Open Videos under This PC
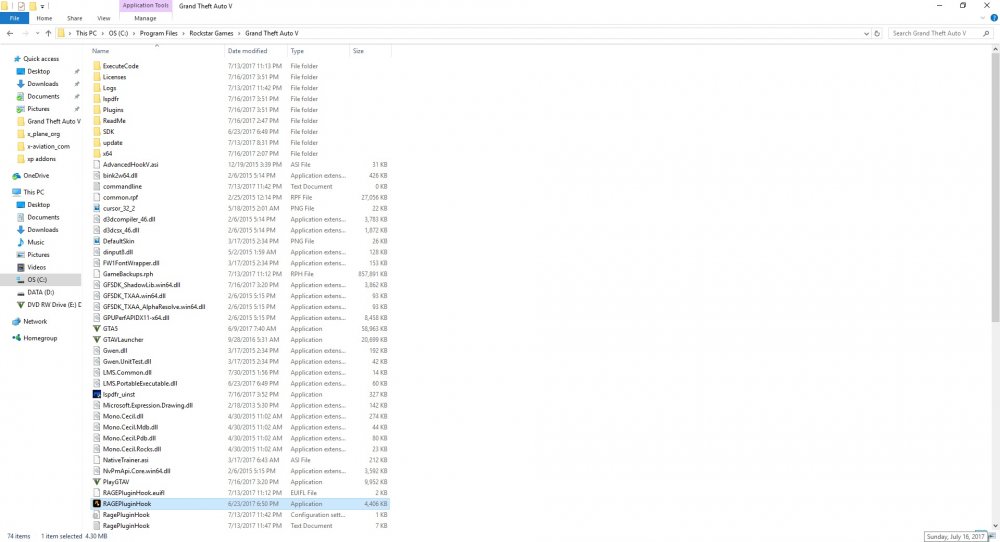The height and width of the screenshot is (542, 1000). pyautogui.click(x=36, y=267)
